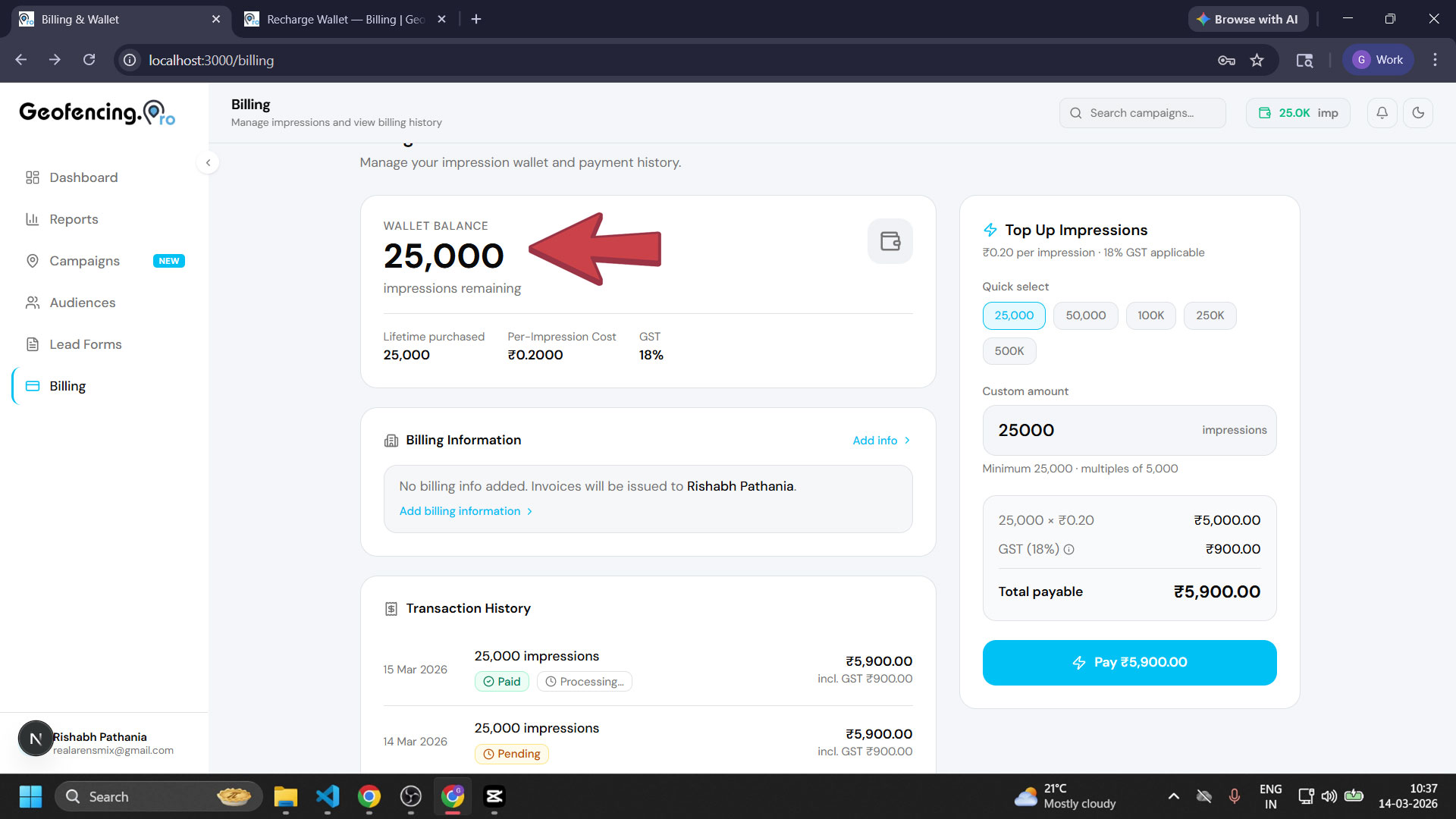Open the Campaigns section

coord(84,260)
